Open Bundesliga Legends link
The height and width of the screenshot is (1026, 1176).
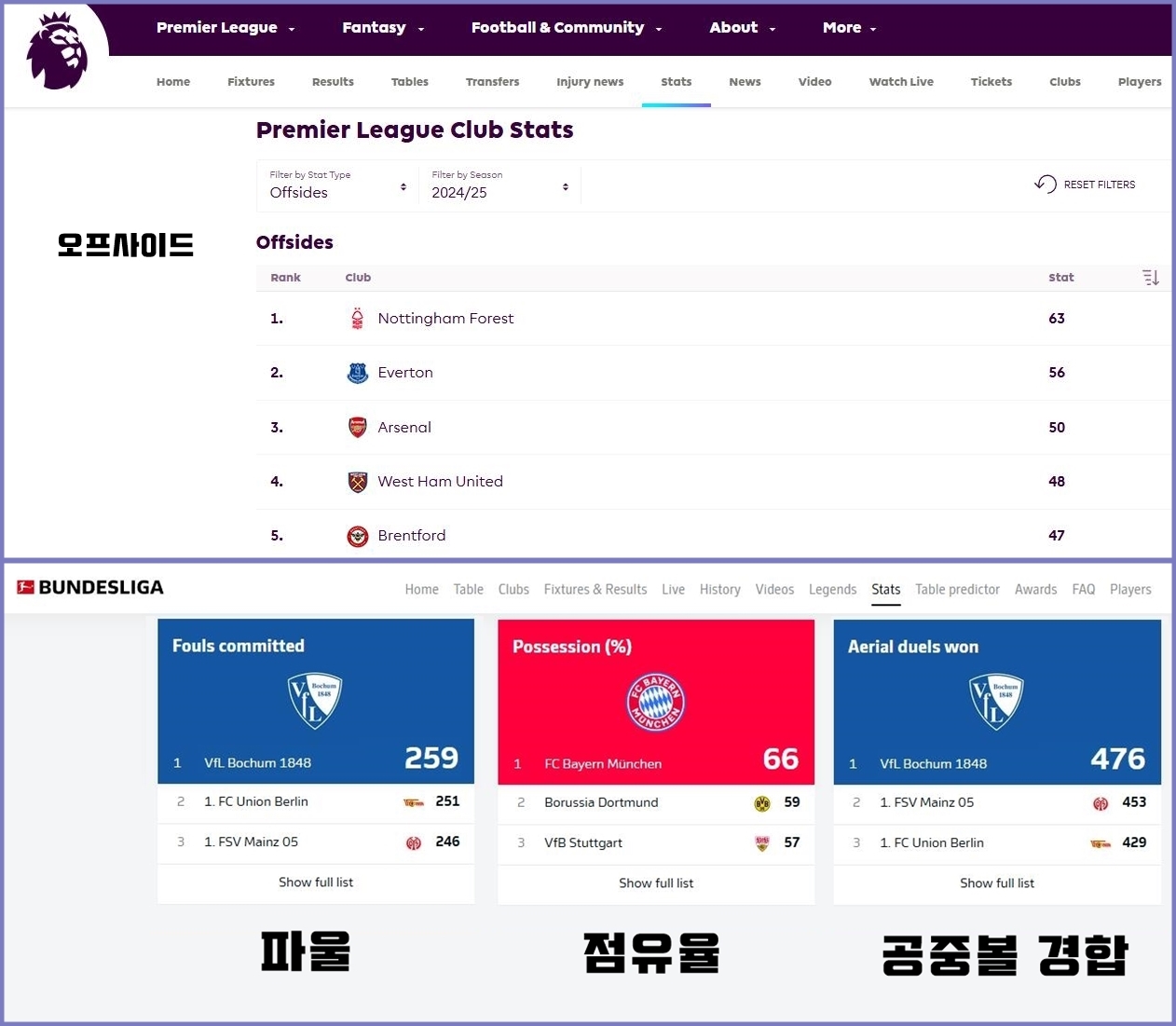(832, 590)
